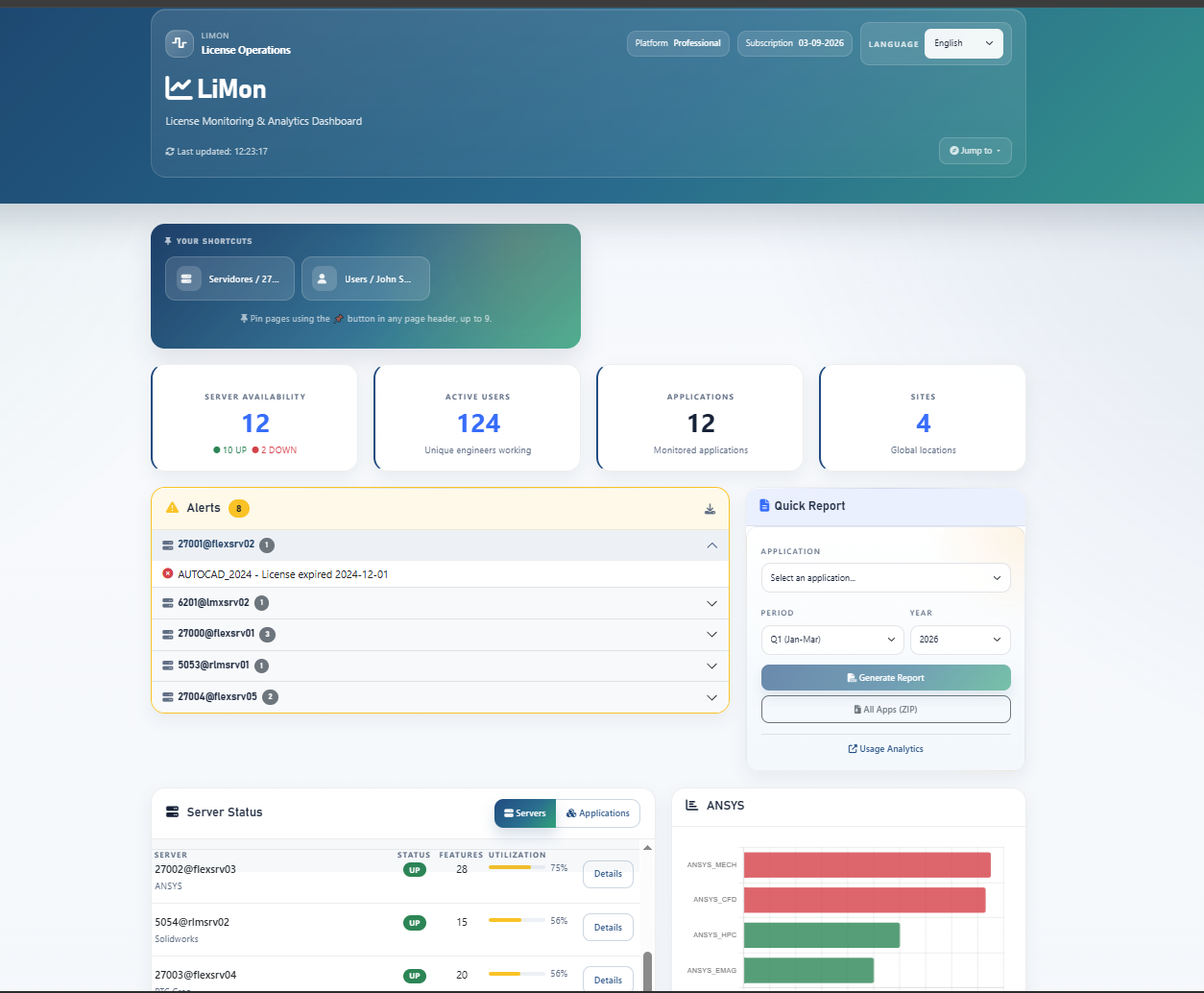This screenshot has width=1204, height=993.
Task: Click the document icon in Quick Report header
Action: 763,505
